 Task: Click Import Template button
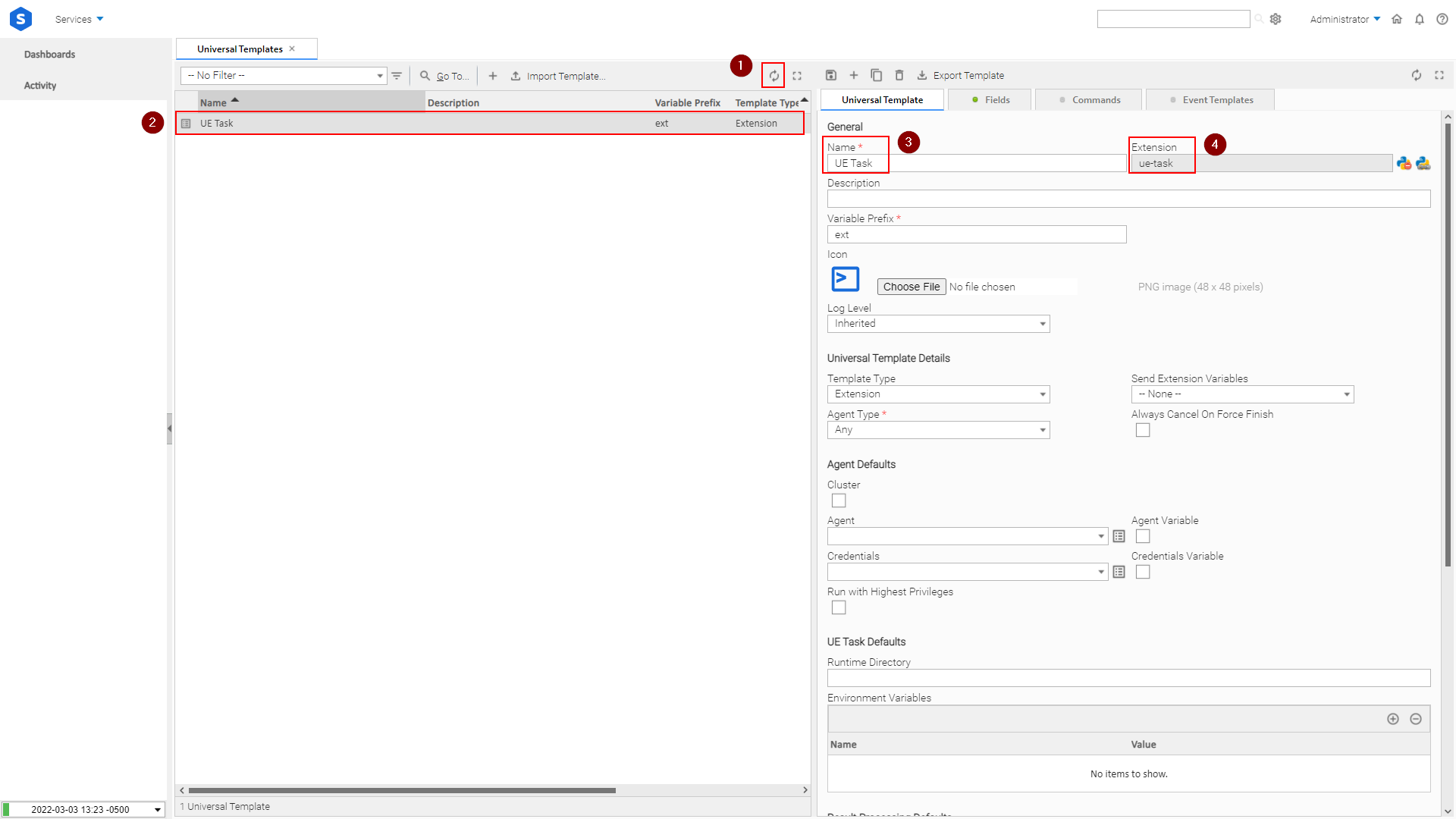click(x=558, y=76)
